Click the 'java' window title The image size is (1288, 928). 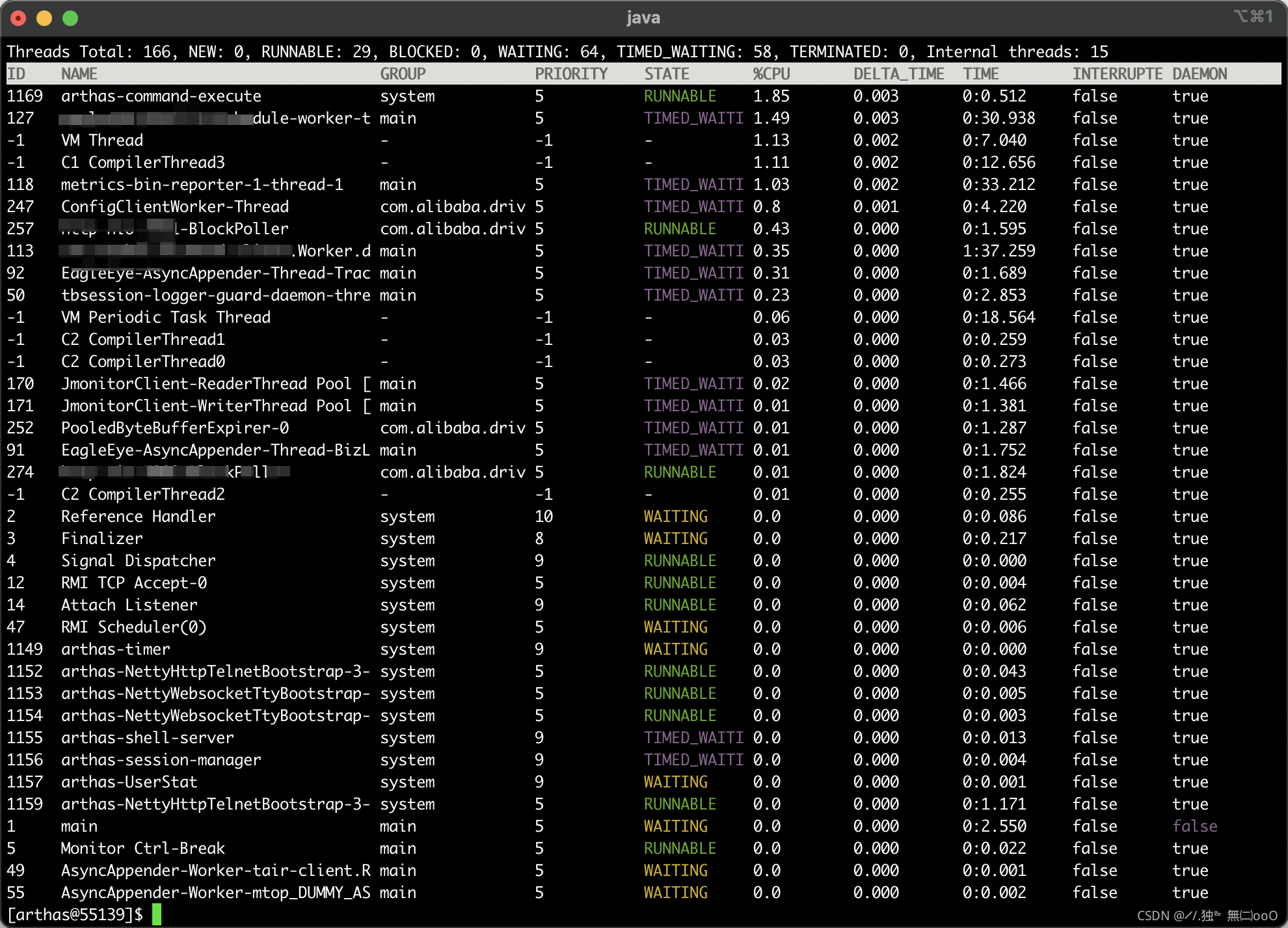pyautogui.click(x=643, y=18)
